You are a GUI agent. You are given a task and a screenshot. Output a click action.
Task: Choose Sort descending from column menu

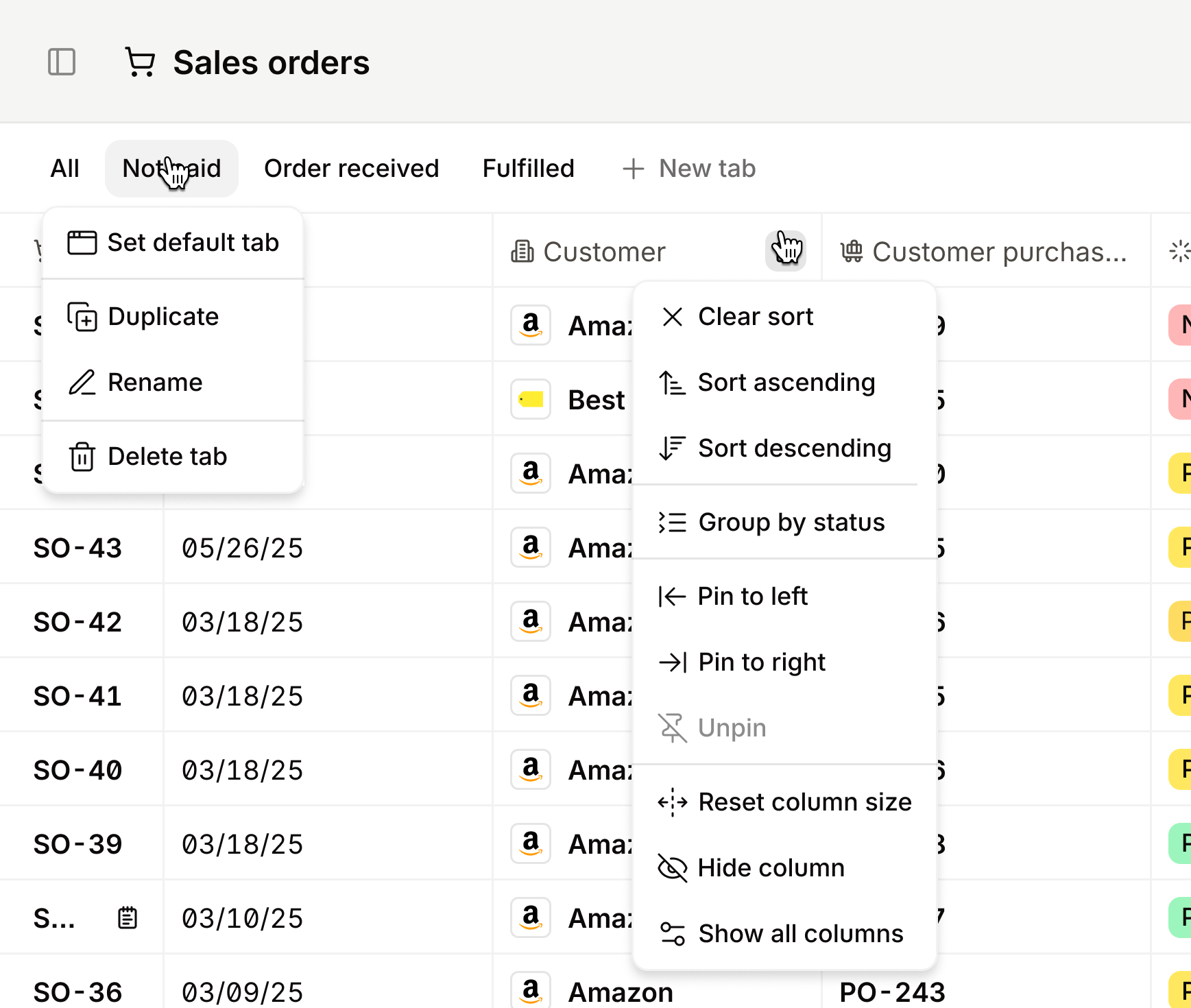pos(794,448)
